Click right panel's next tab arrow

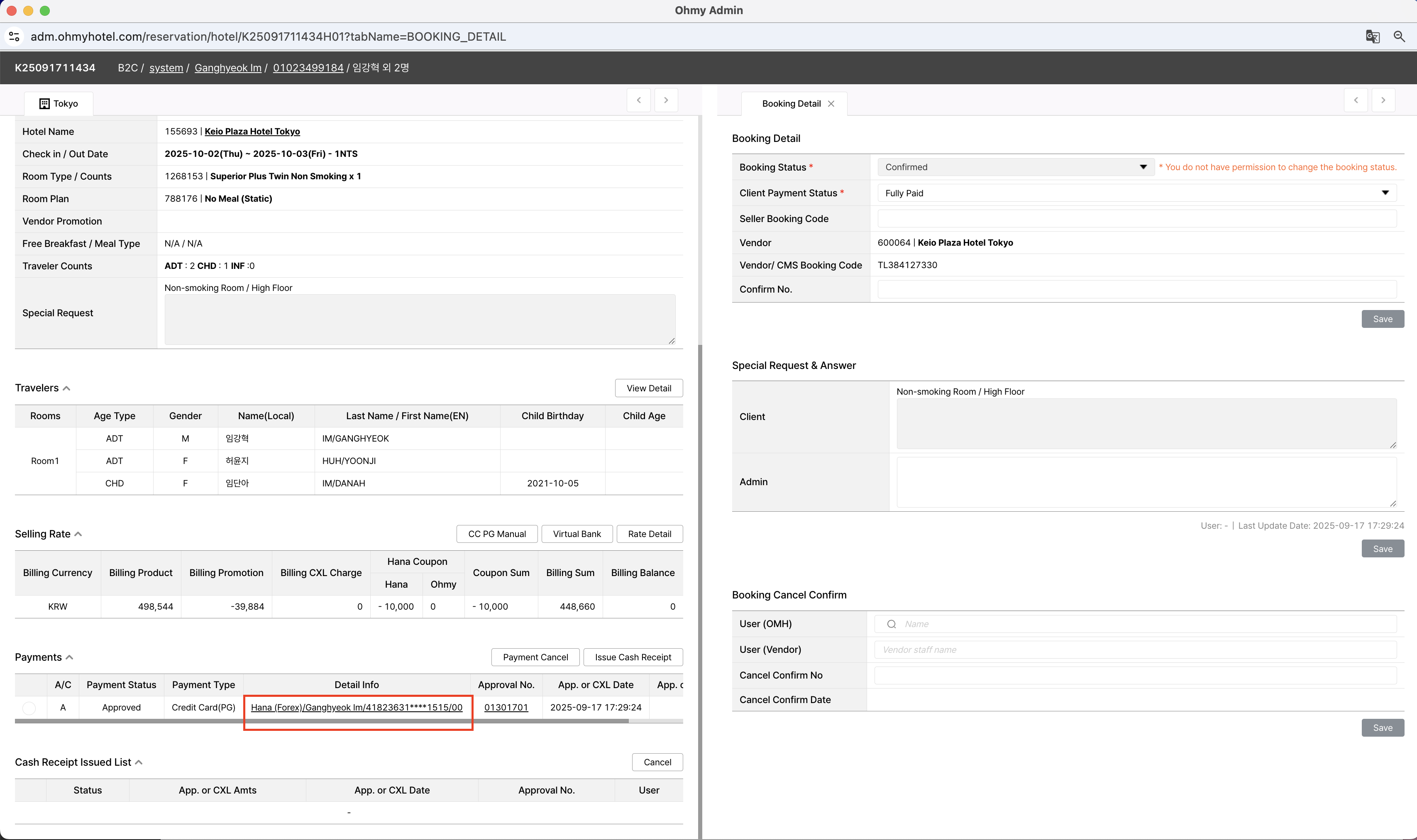point(1383,100)
